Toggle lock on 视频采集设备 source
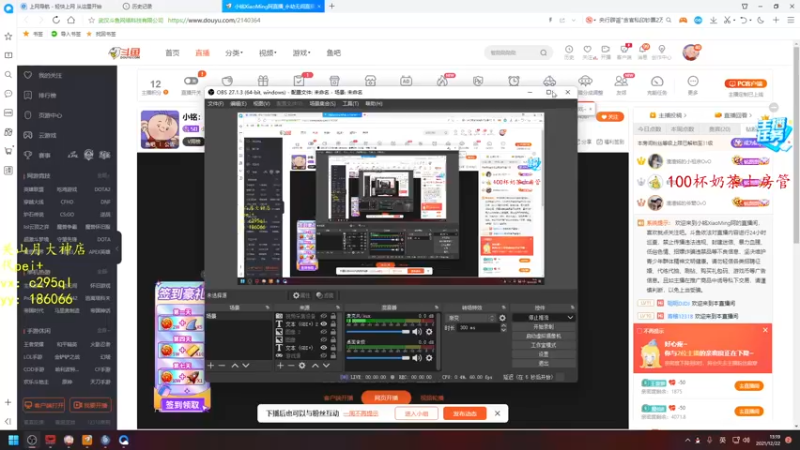This screenshot has width=800, height=450. point(333,316)
